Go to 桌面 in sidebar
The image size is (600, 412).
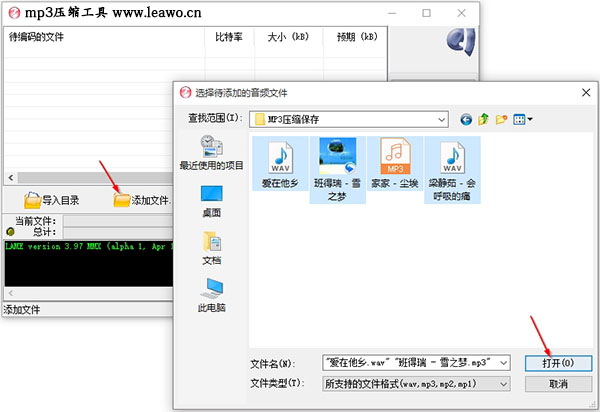(x=212, y=202)
